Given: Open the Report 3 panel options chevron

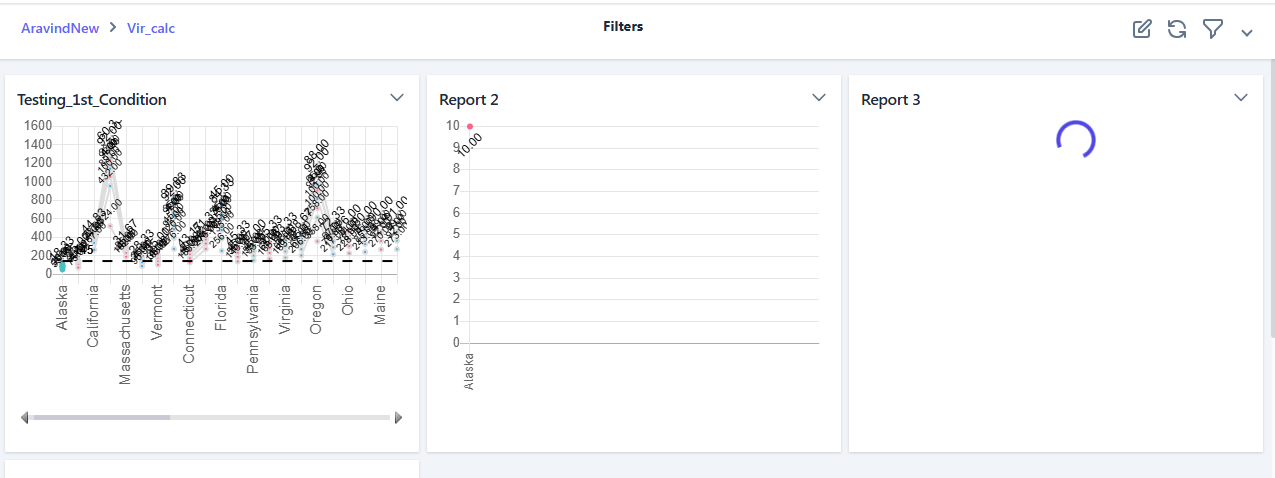Looking at the screenshot, I should point(1241,98).
